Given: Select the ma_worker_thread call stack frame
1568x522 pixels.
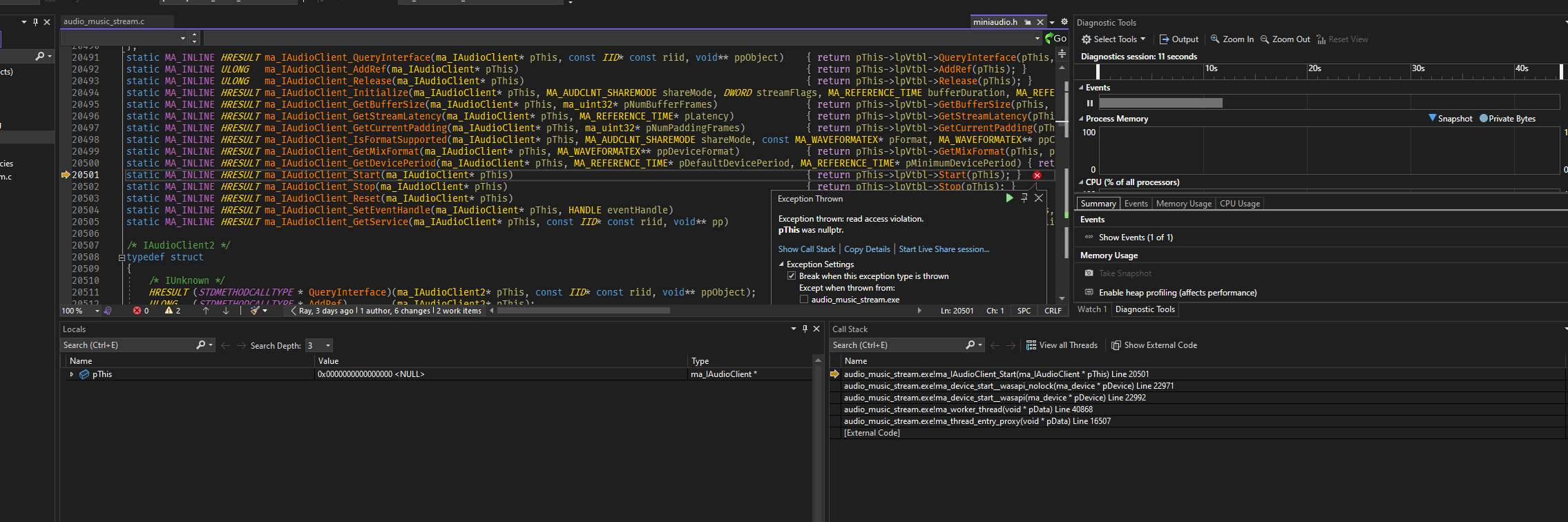Looking at the screenshot, I should click(968, 409).
